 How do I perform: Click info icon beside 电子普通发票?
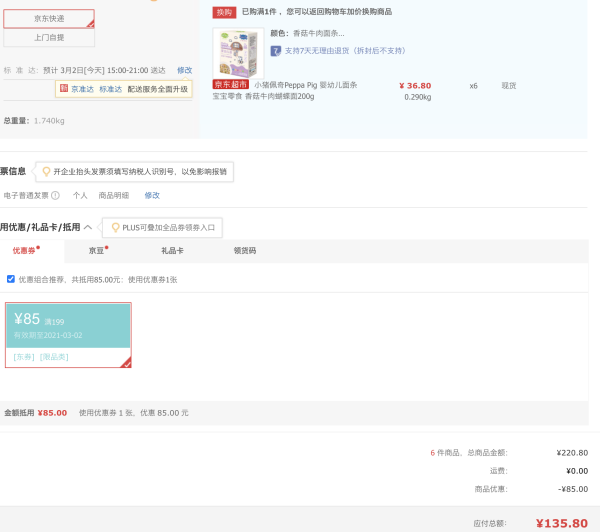coord(55,196)
